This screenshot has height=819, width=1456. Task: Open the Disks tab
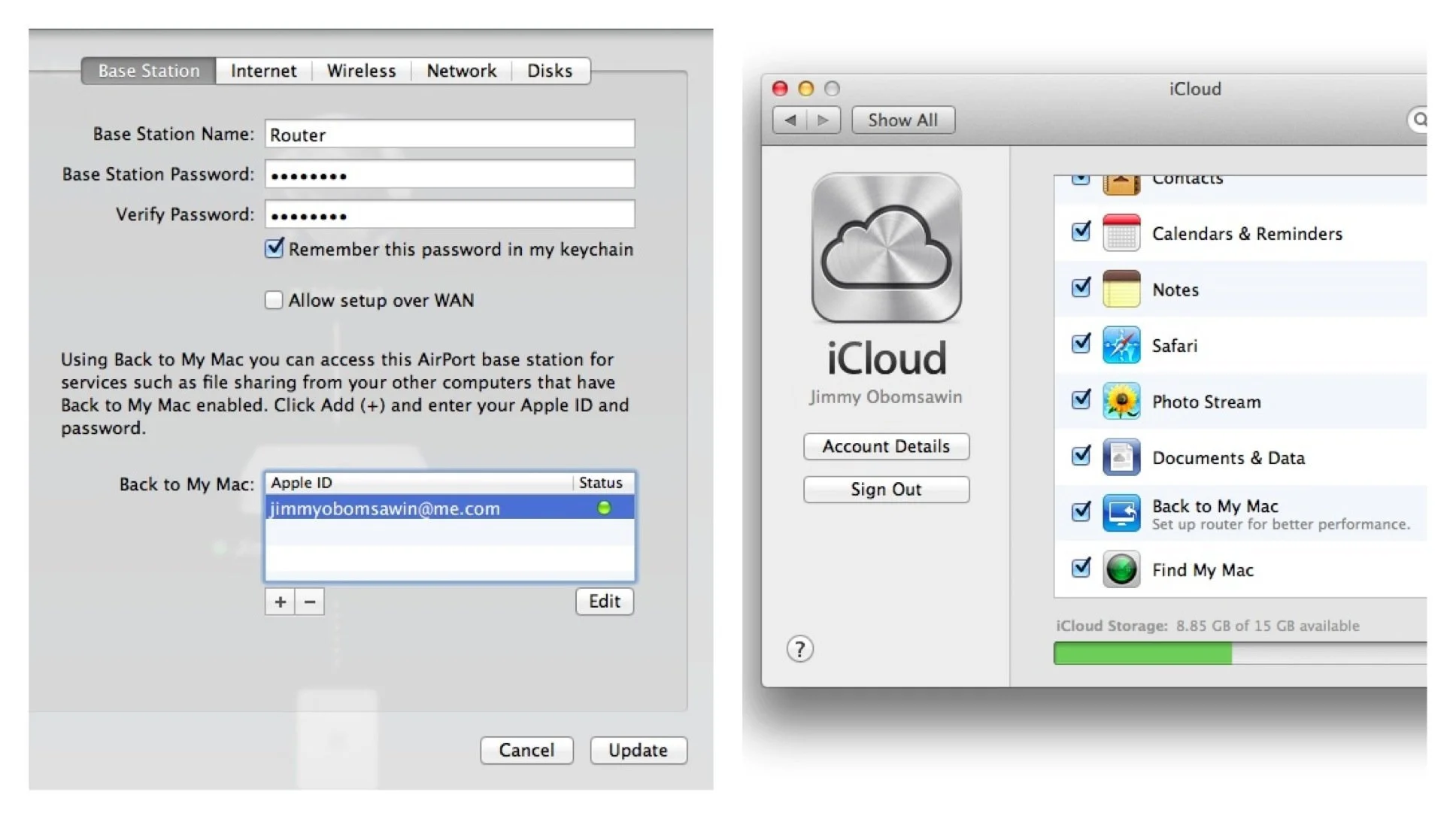click(549, 71)
